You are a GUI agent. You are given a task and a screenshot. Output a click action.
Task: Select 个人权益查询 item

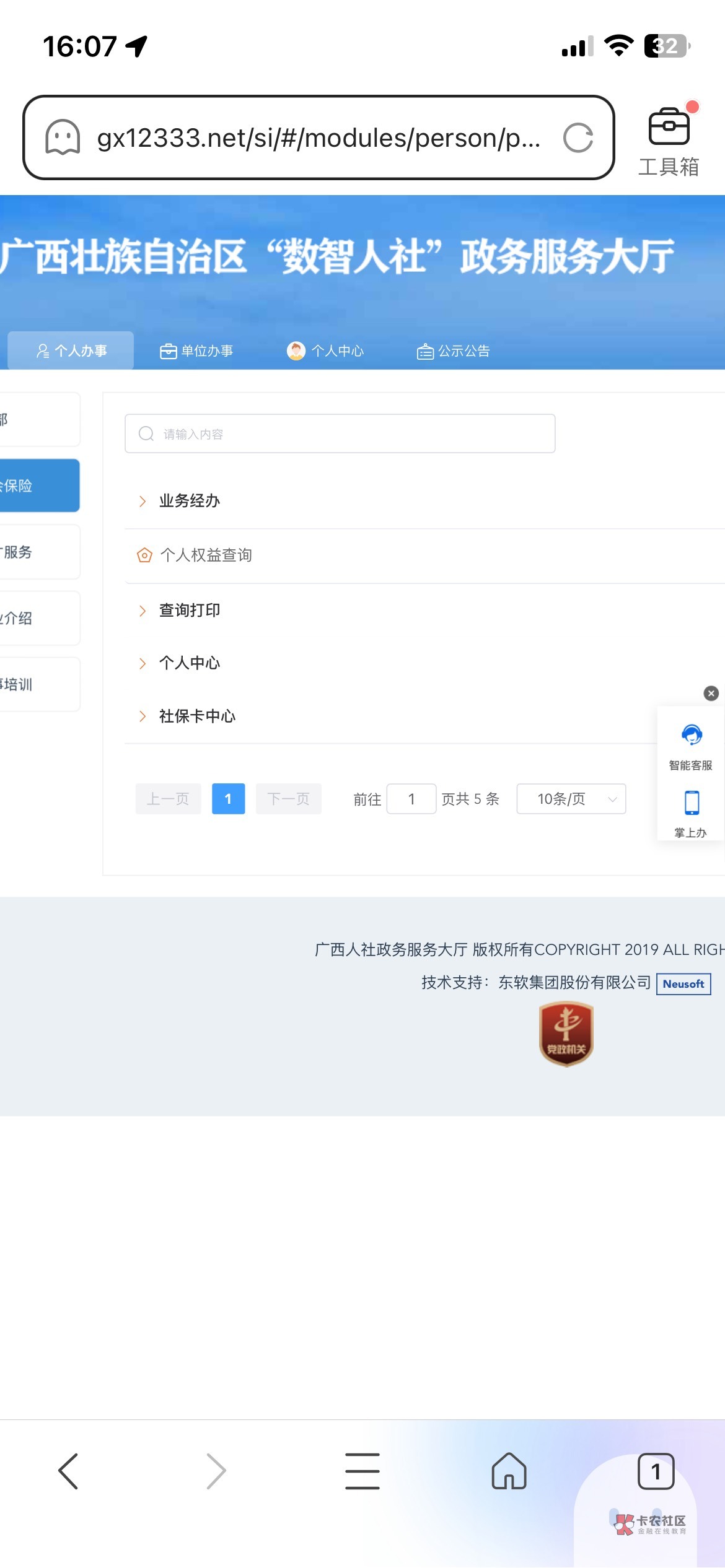click(206, 555)
